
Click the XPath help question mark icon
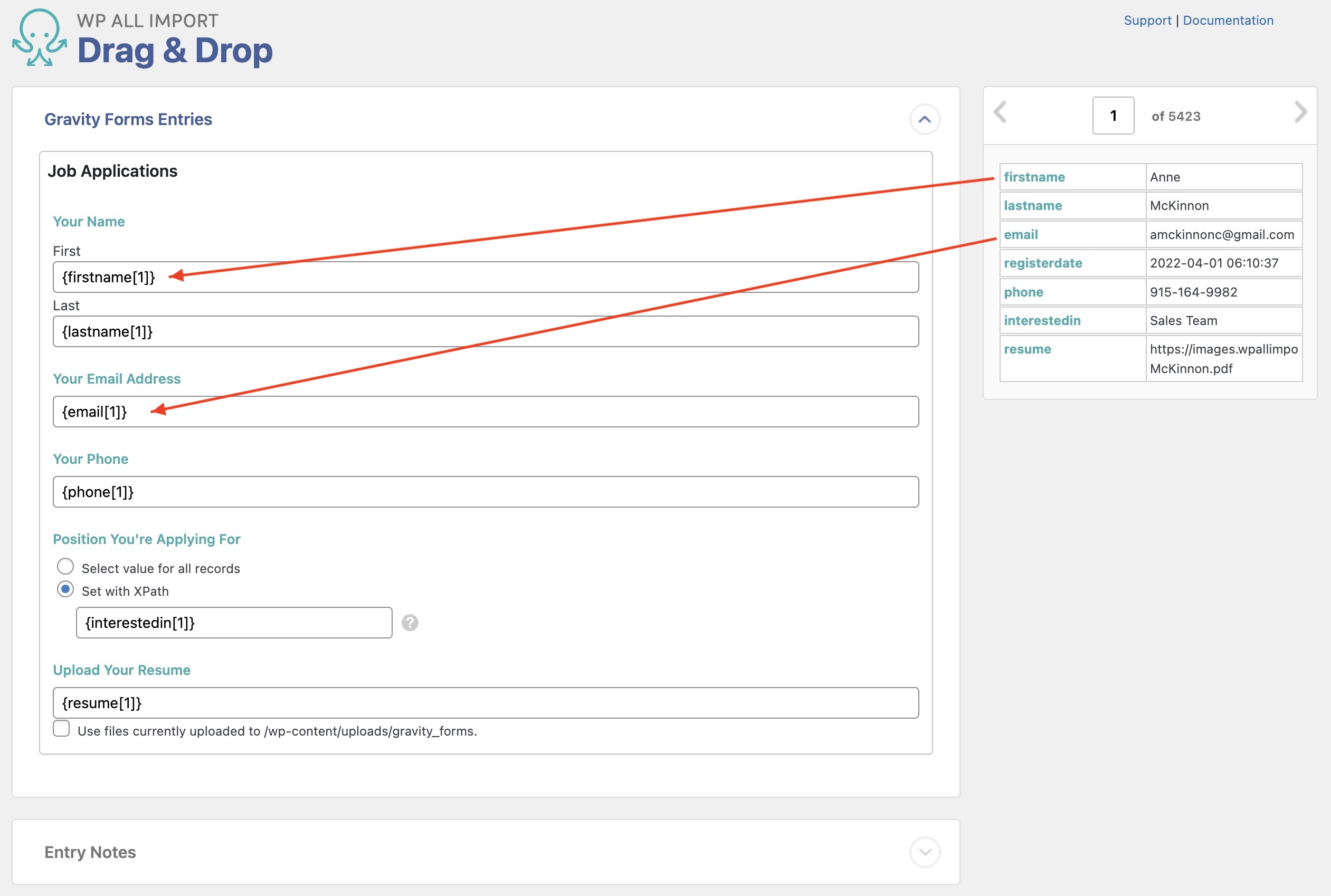[410, 622]
